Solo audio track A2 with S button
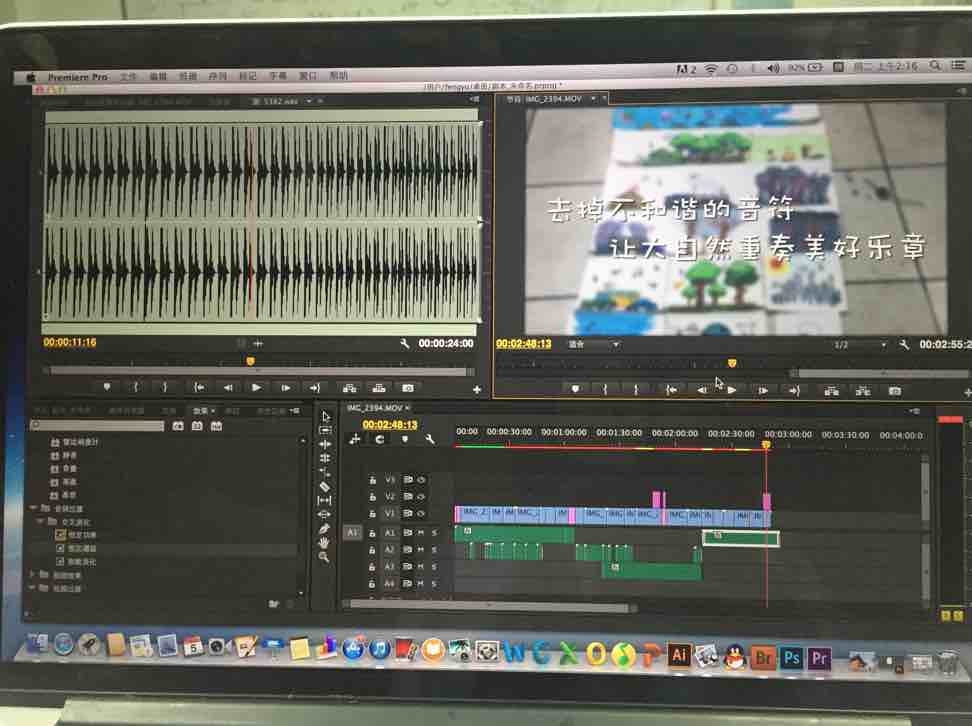The height and width of the screenshot is (726, 972). click(434, 549)
